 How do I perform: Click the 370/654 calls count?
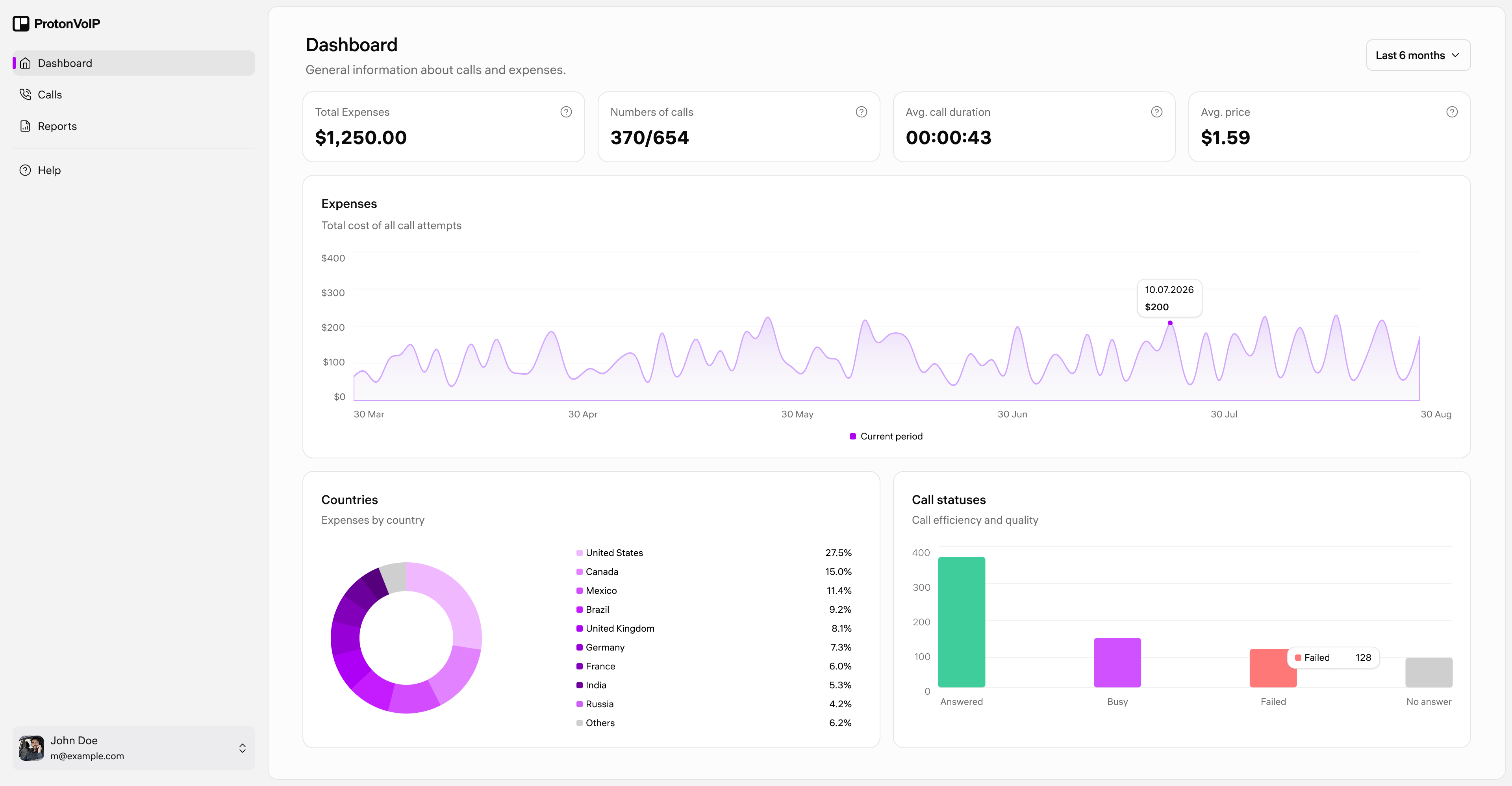point(649,137)
